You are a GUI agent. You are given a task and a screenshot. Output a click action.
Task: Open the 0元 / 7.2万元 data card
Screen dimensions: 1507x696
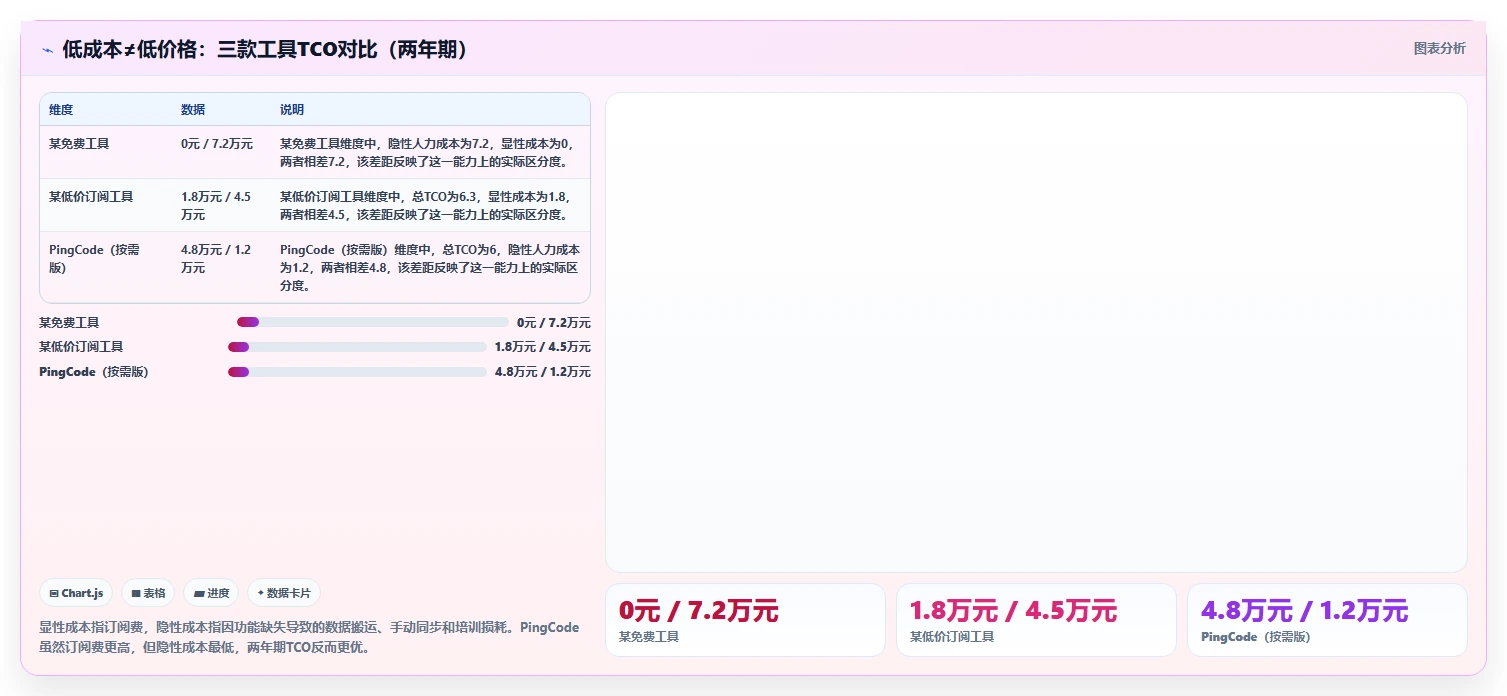(745, 620)
